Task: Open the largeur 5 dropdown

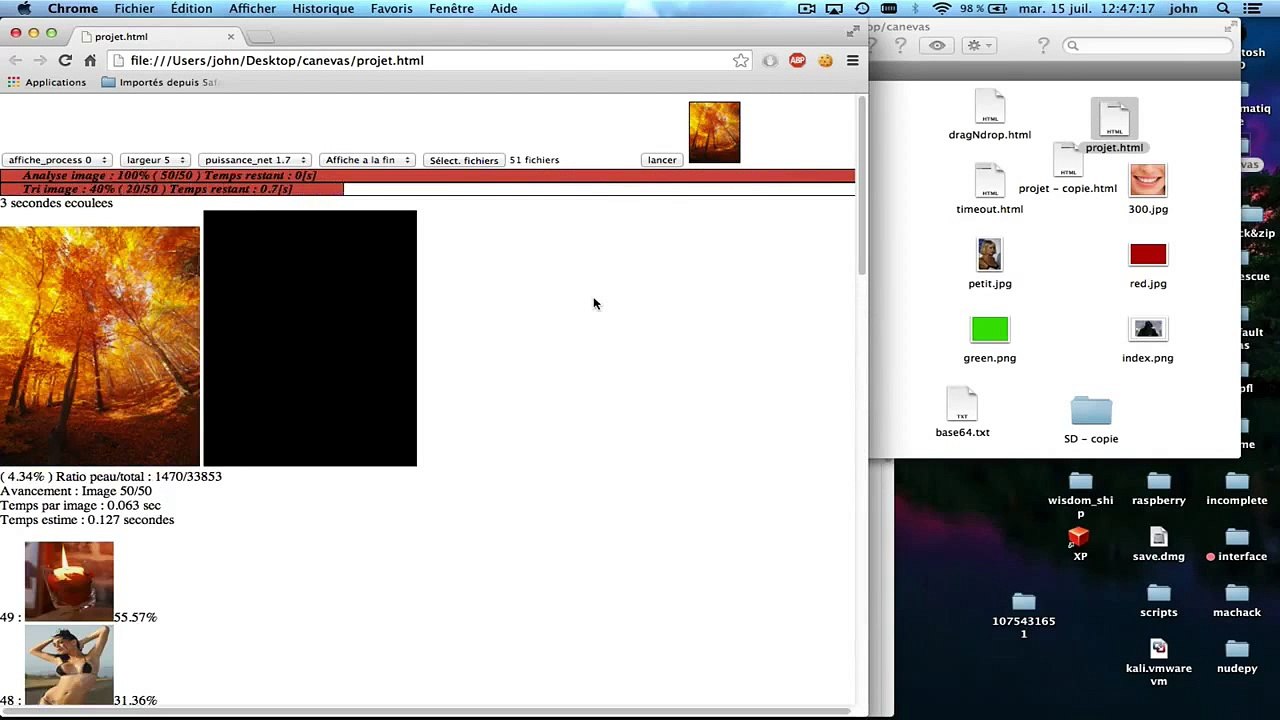Action: pos(155,160)
